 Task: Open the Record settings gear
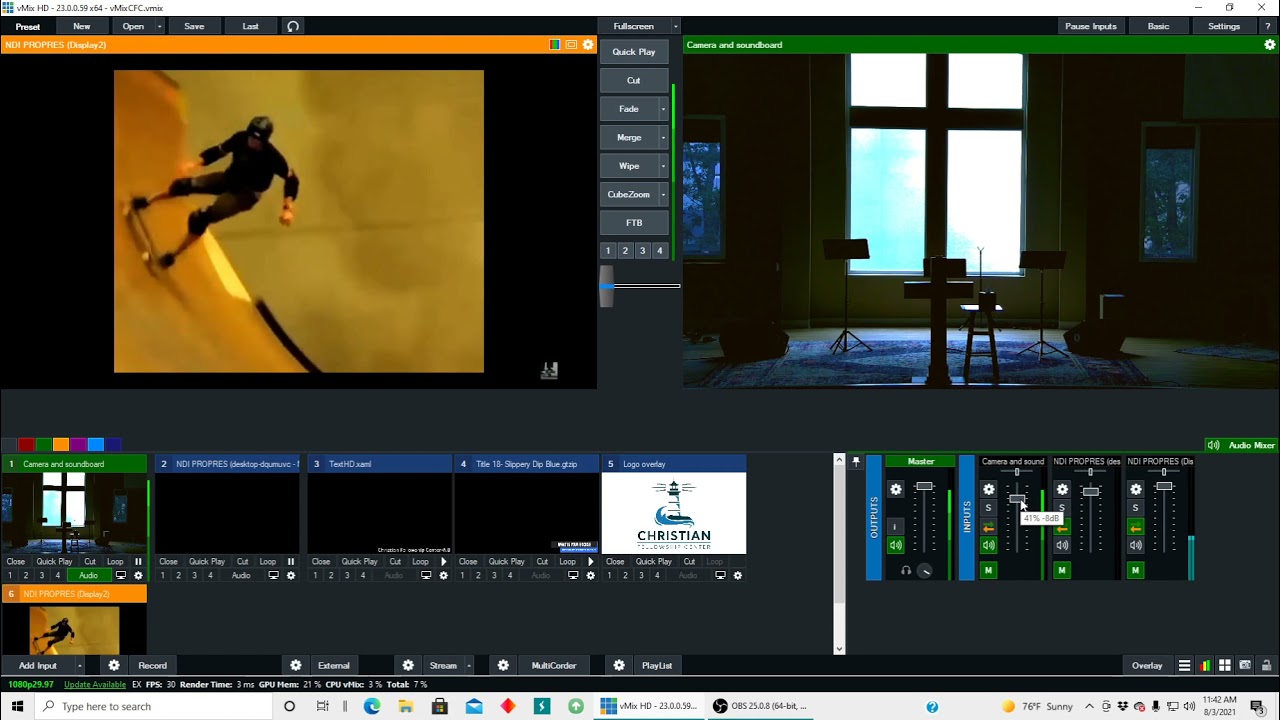click(x=114, y=665)
